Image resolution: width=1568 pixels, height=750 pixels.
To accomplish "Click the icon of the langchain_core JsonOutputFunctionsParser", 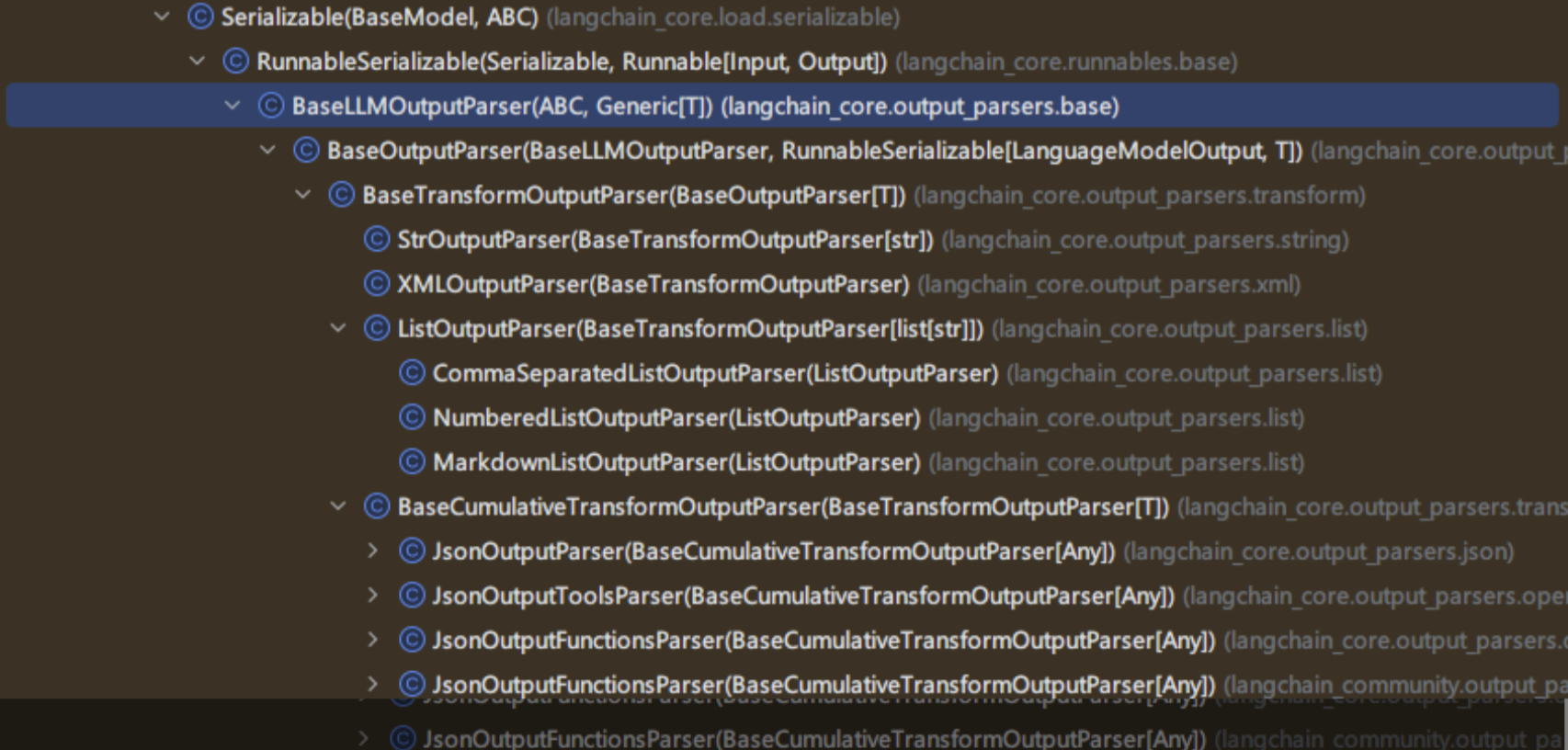I will click(x=412, y=640).
